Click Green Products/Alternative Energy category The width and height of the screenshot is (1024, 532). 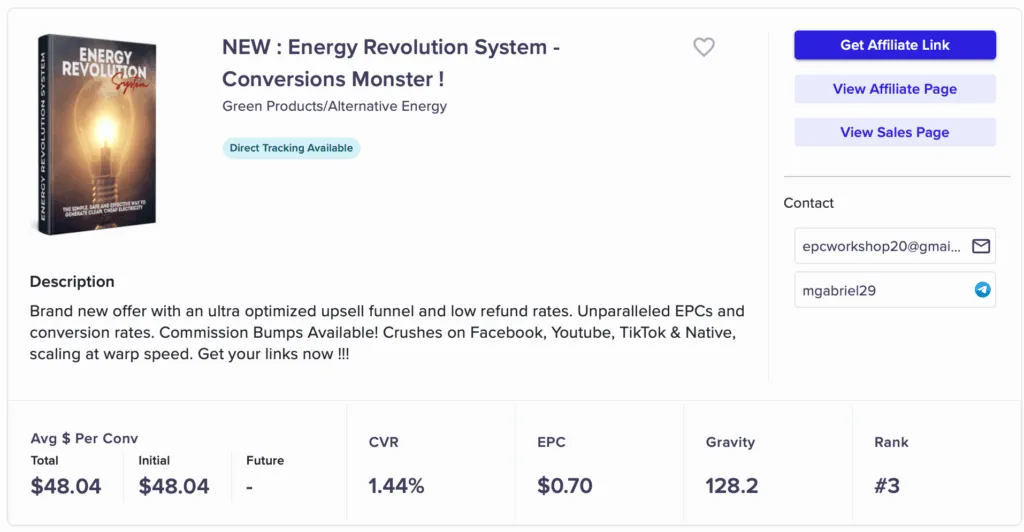(334, 106)
